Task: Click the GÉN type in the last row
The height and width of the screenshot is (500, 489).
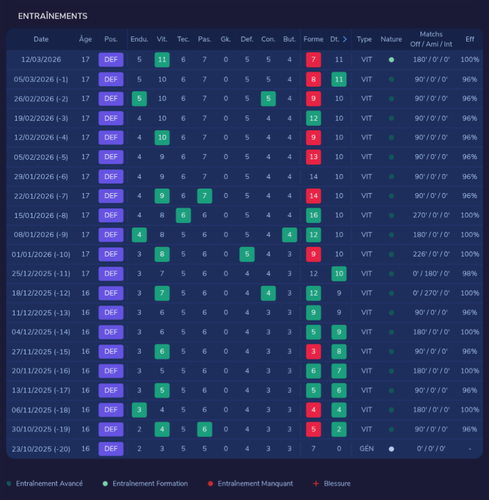Action: (366, 449)
